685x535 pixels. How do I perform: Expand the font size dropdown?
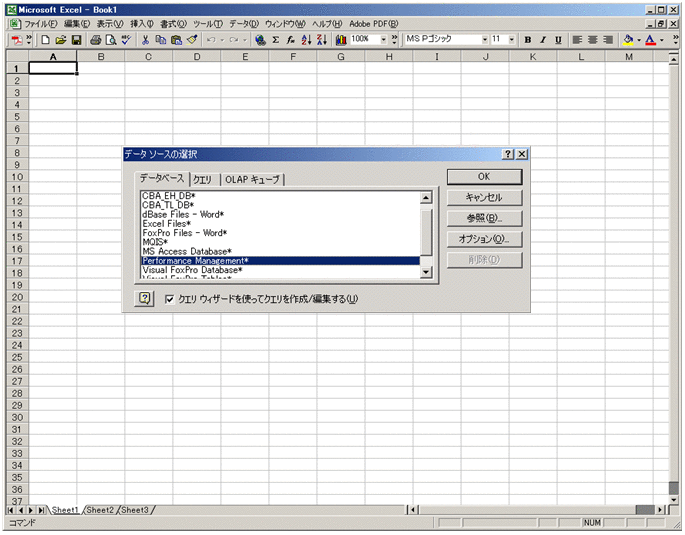[x=511, y=40]
